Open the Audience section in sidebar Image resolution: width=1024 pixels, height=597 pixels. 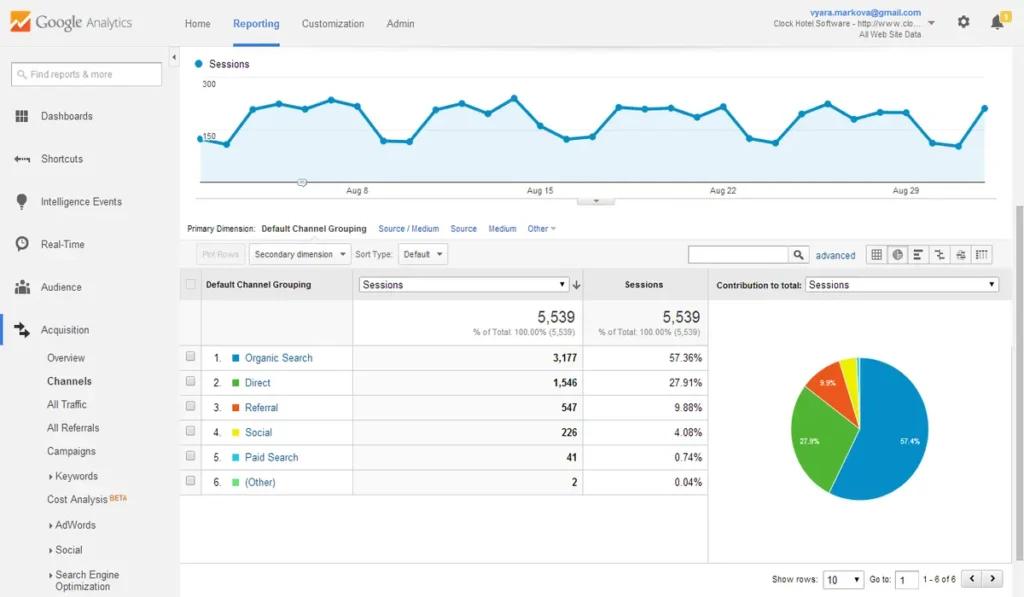(61, 287)
